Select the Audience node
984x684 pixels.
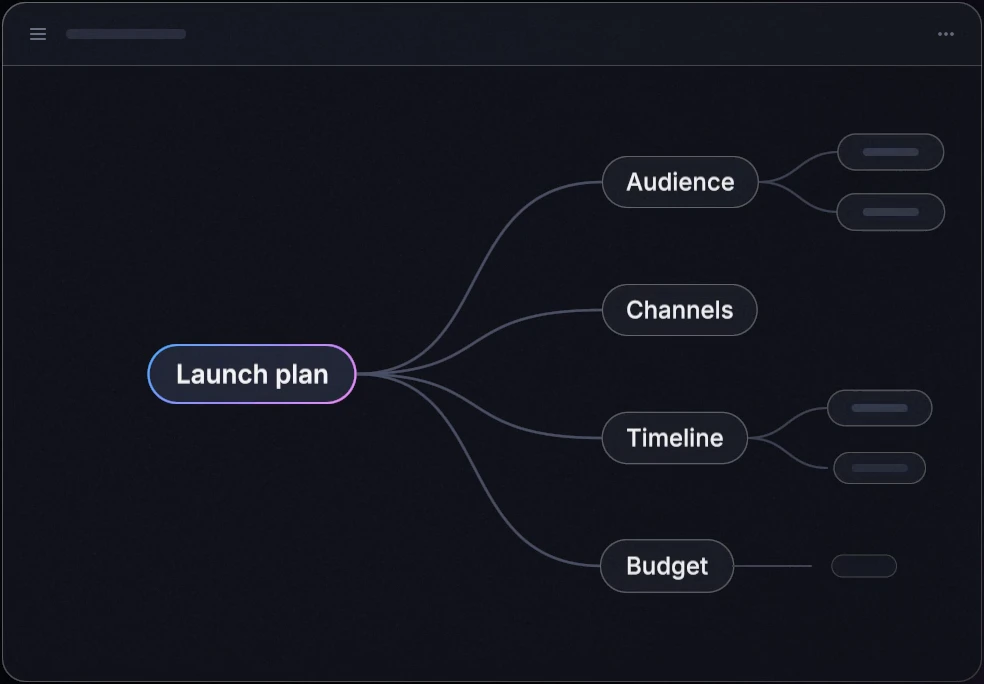[680, 182]
